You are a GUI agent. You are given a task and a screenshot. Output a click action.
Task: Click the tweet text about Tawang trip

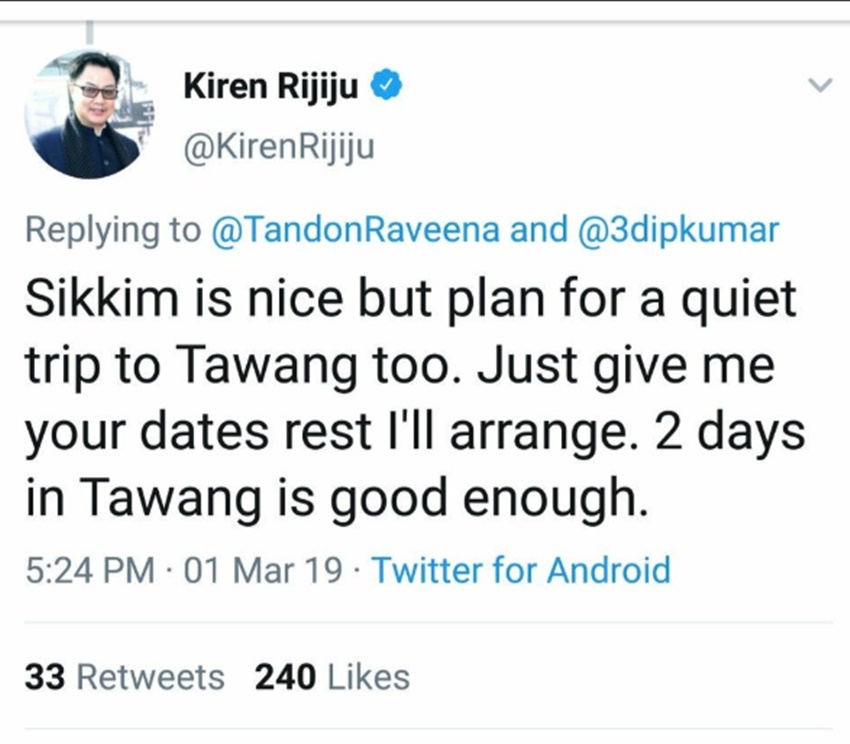[x=415, y=399]
